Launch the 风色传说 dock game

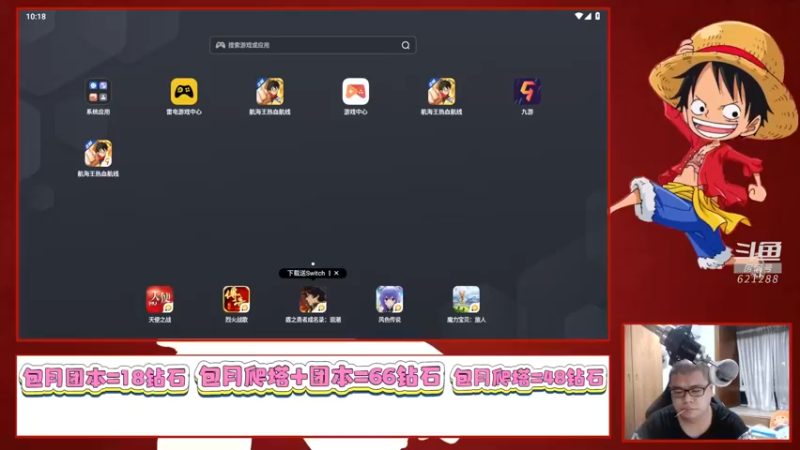pos(389,299)
